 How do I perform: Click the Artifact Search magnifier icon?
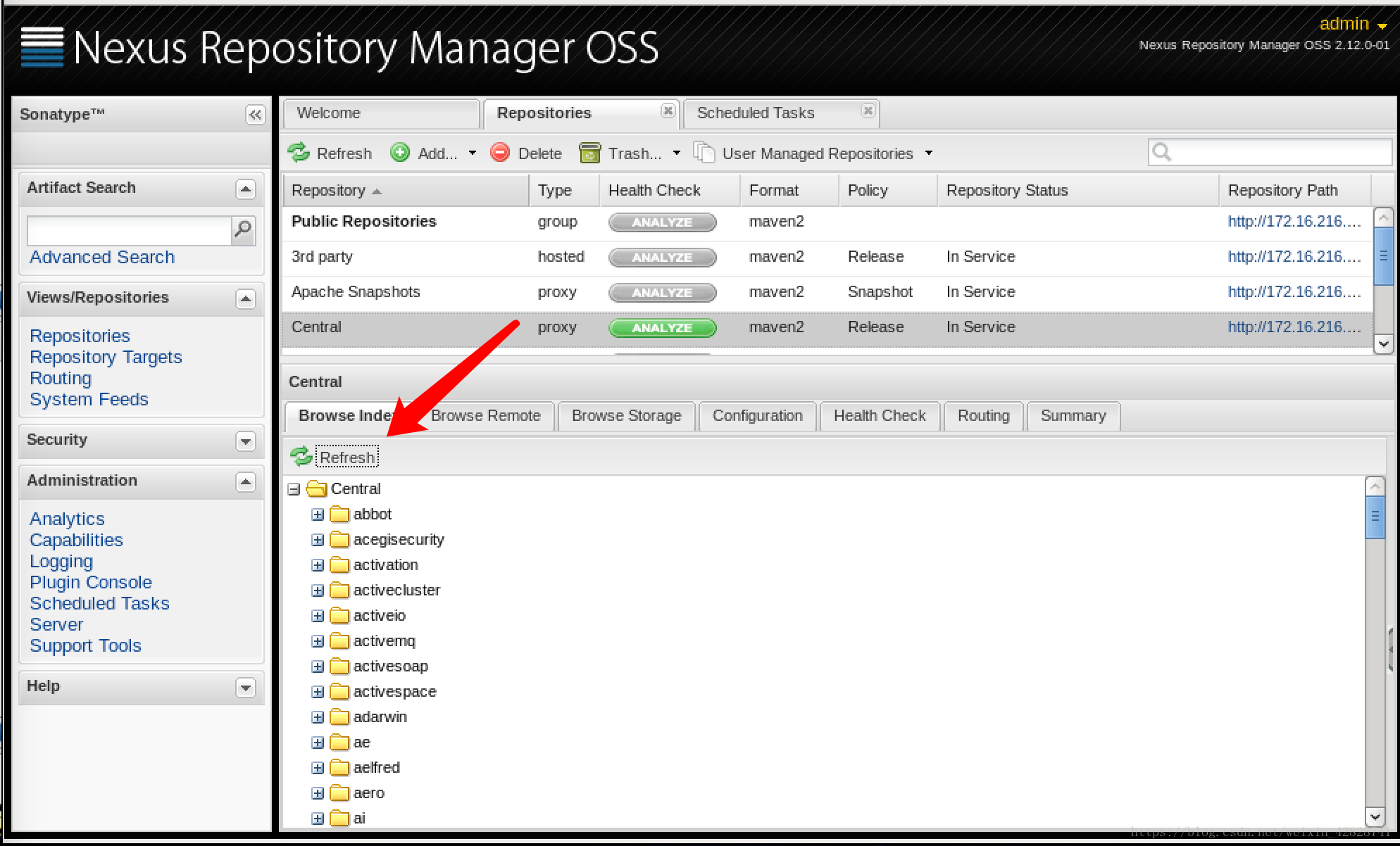click(243, 229)
